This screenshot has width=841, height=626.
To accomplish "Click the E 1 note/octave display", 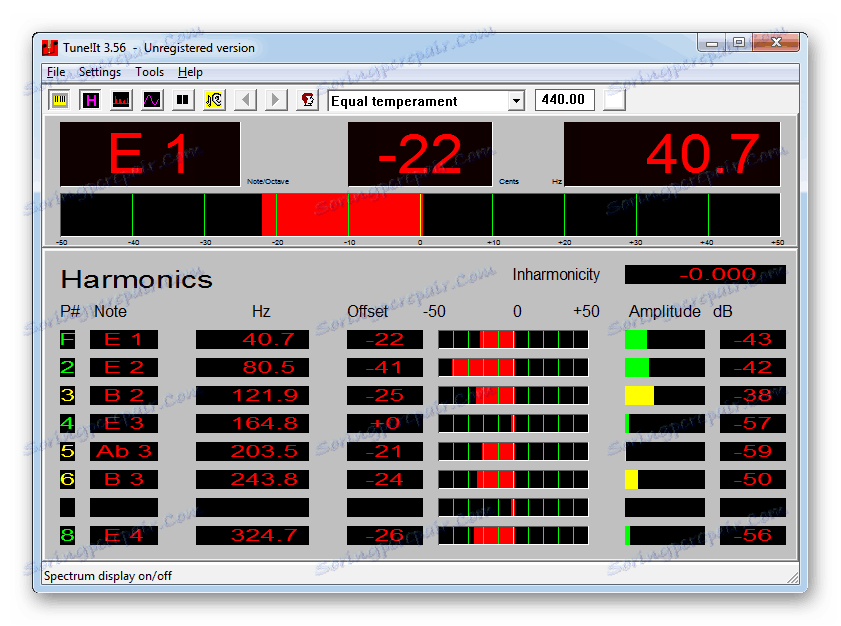I will (x=150, y=154).
